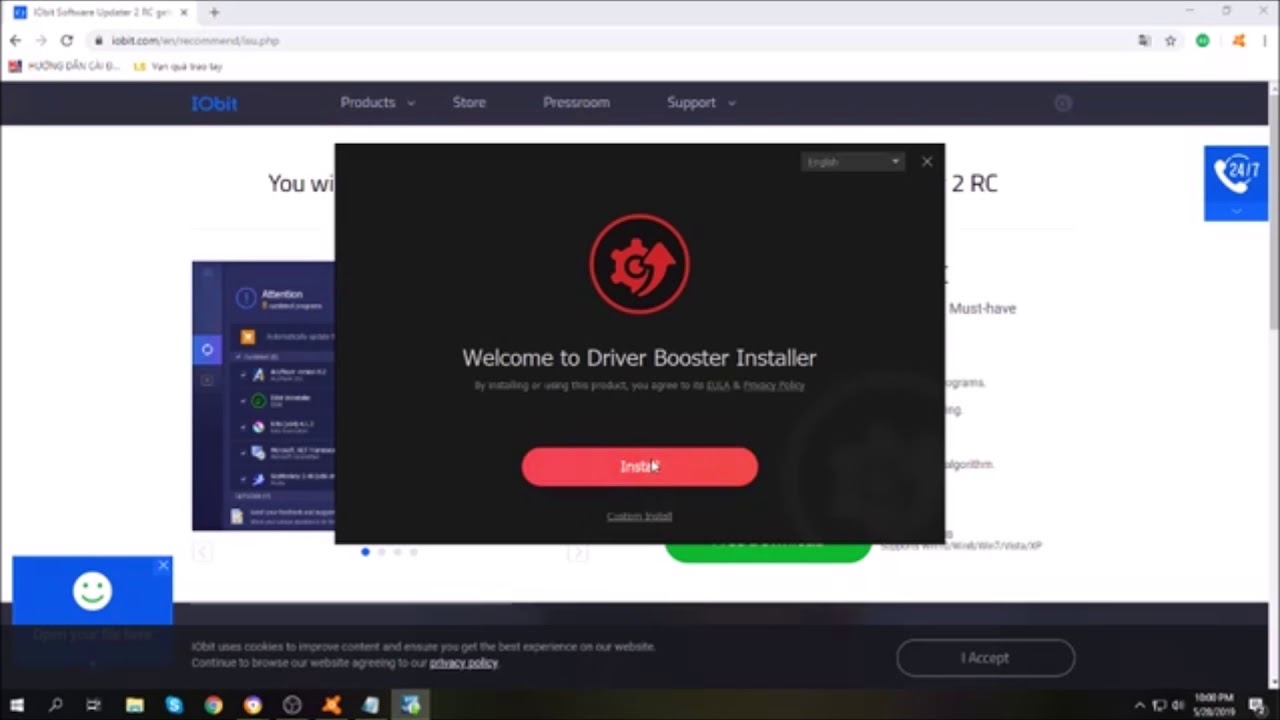The image size is (1280, 720).
Task: Click the smiley face feedback icon
Action: [x=92, y=591]
